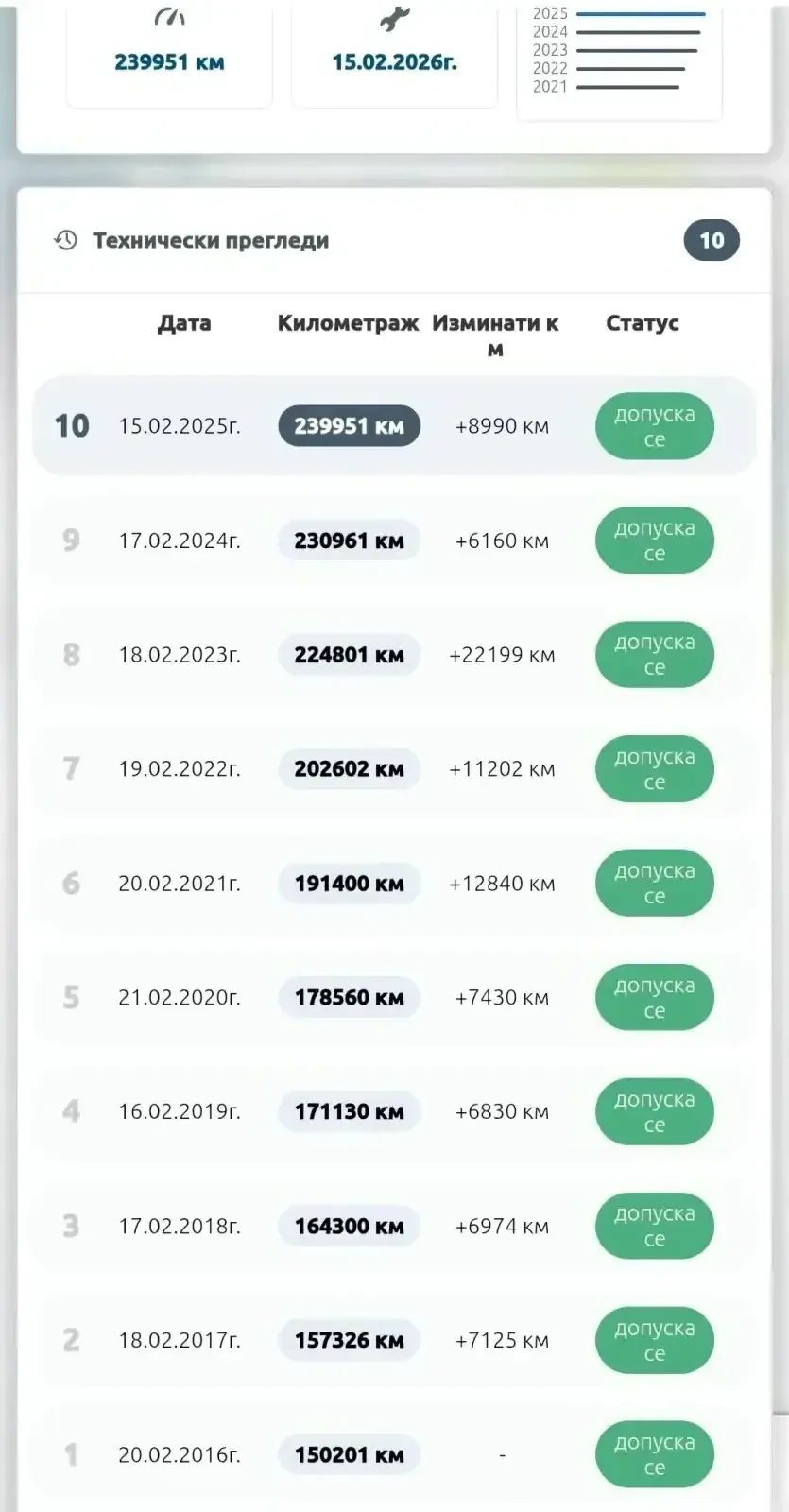Click the Статус column header
The height and width of the screenshot is (1512, 789).
tap(643, 323)
